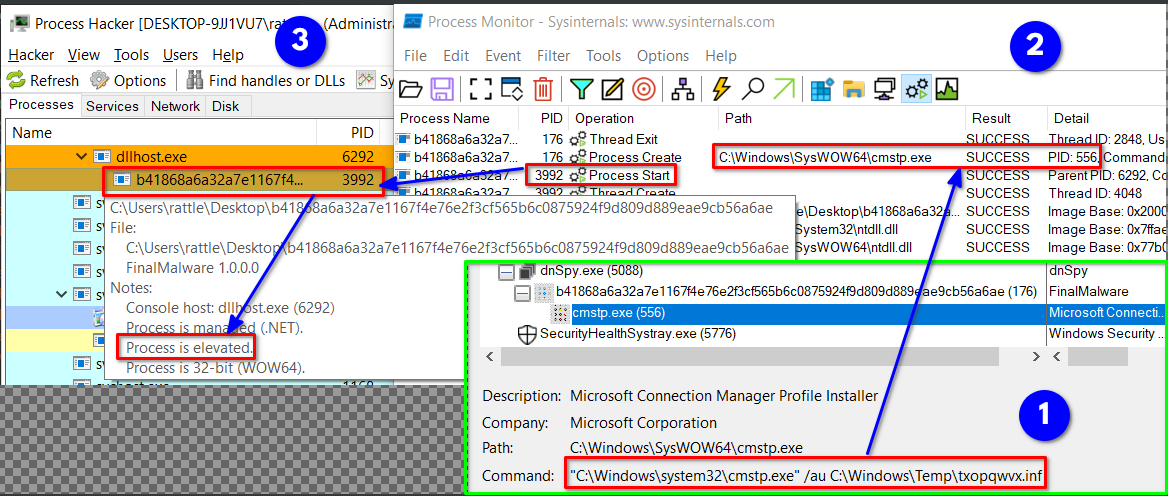Collapse the b41868a6a32a7e... (176) tree node
Image resolution: width=1168 pixels, height=496 pixels.
[x=524, y=292]
